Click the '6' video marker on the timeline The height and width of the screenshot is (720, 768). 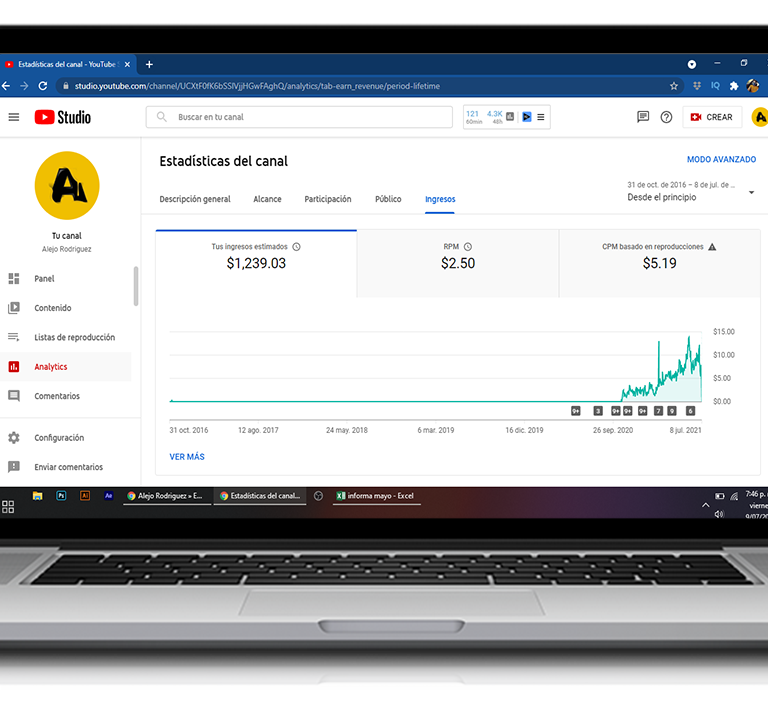click(690, 411)
